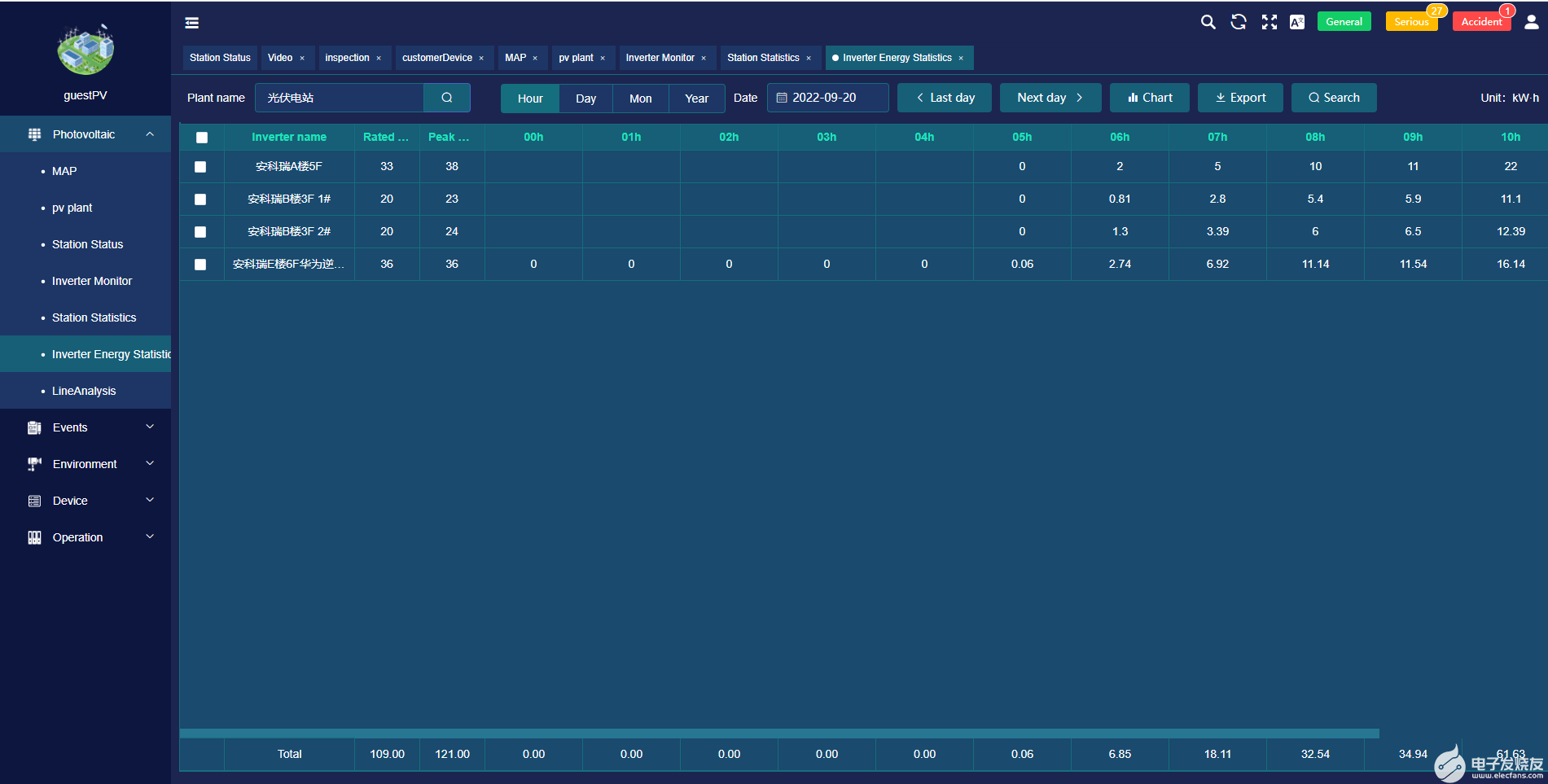Close the MAP tab
Screen dimensions: 1548x784
point(535,59)
